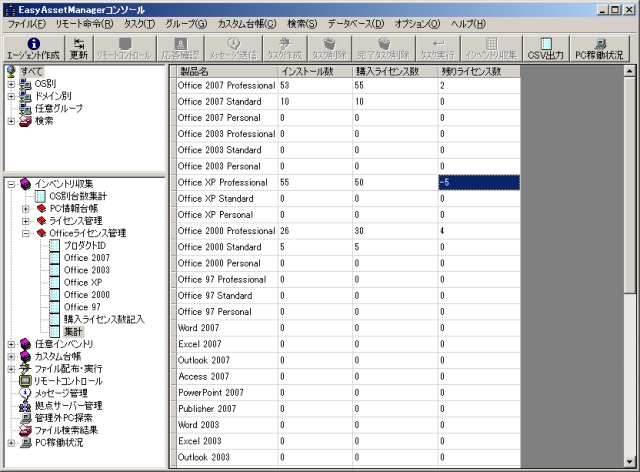Click the PowerPoint 2007 row name
This screenshot has width=640, height=472.
point(211,393)
